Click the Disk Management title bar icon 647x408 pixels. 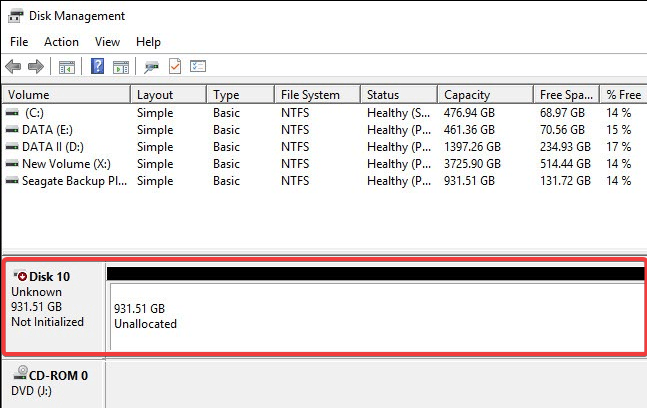(x=16, y=16)
